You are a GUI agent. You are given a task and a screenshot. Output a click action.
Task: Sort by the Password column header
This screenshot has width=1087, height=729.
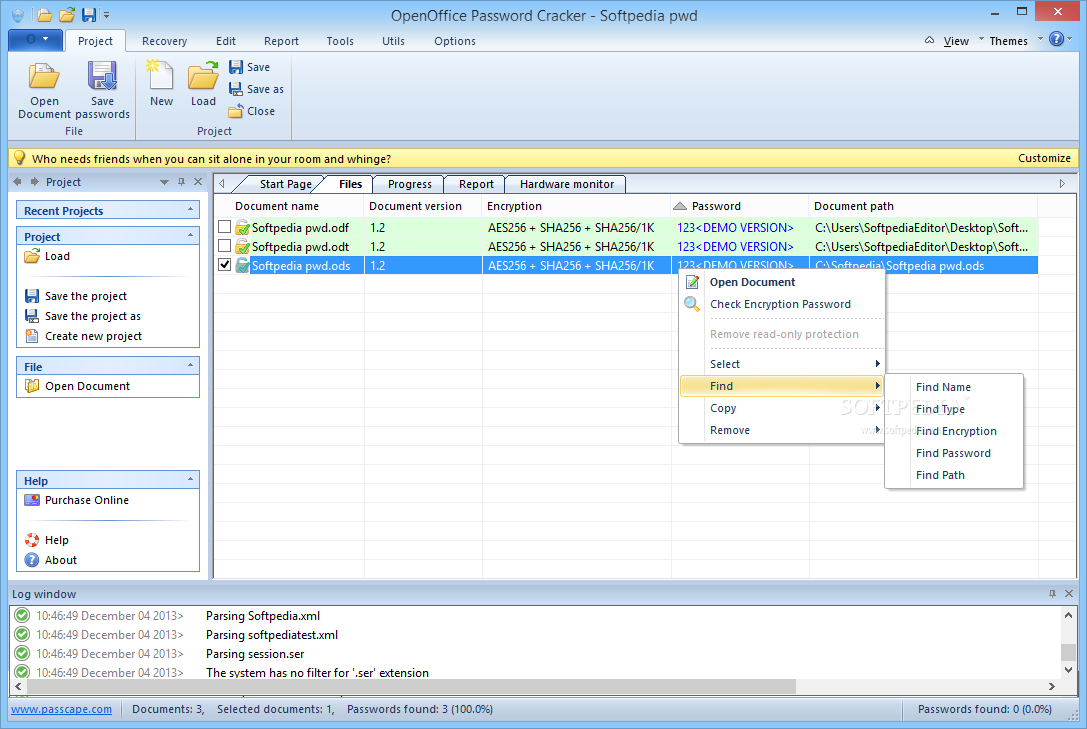739,206
